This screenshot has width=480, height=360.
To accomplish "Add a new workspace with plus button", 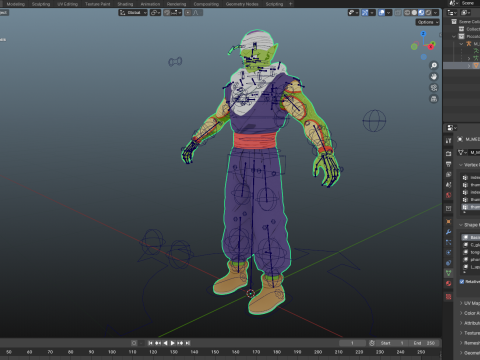I will coord(290,4).
